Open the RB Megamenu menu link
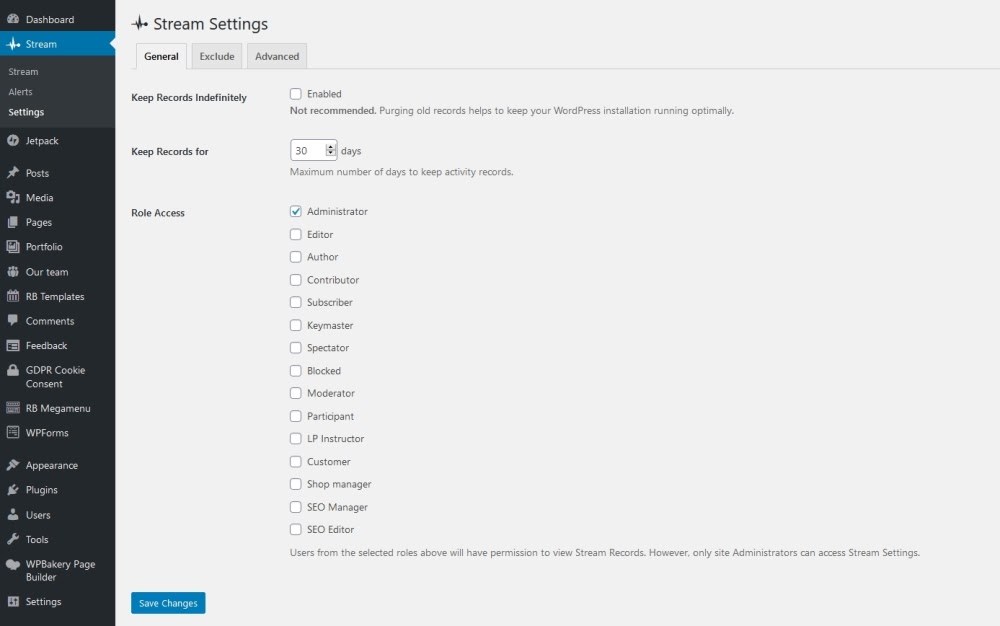 click(57, 408)
